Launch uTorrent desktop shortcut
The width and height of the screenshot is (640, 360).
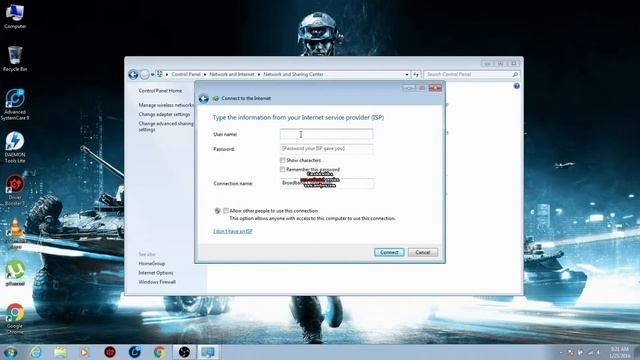(15, 273)
